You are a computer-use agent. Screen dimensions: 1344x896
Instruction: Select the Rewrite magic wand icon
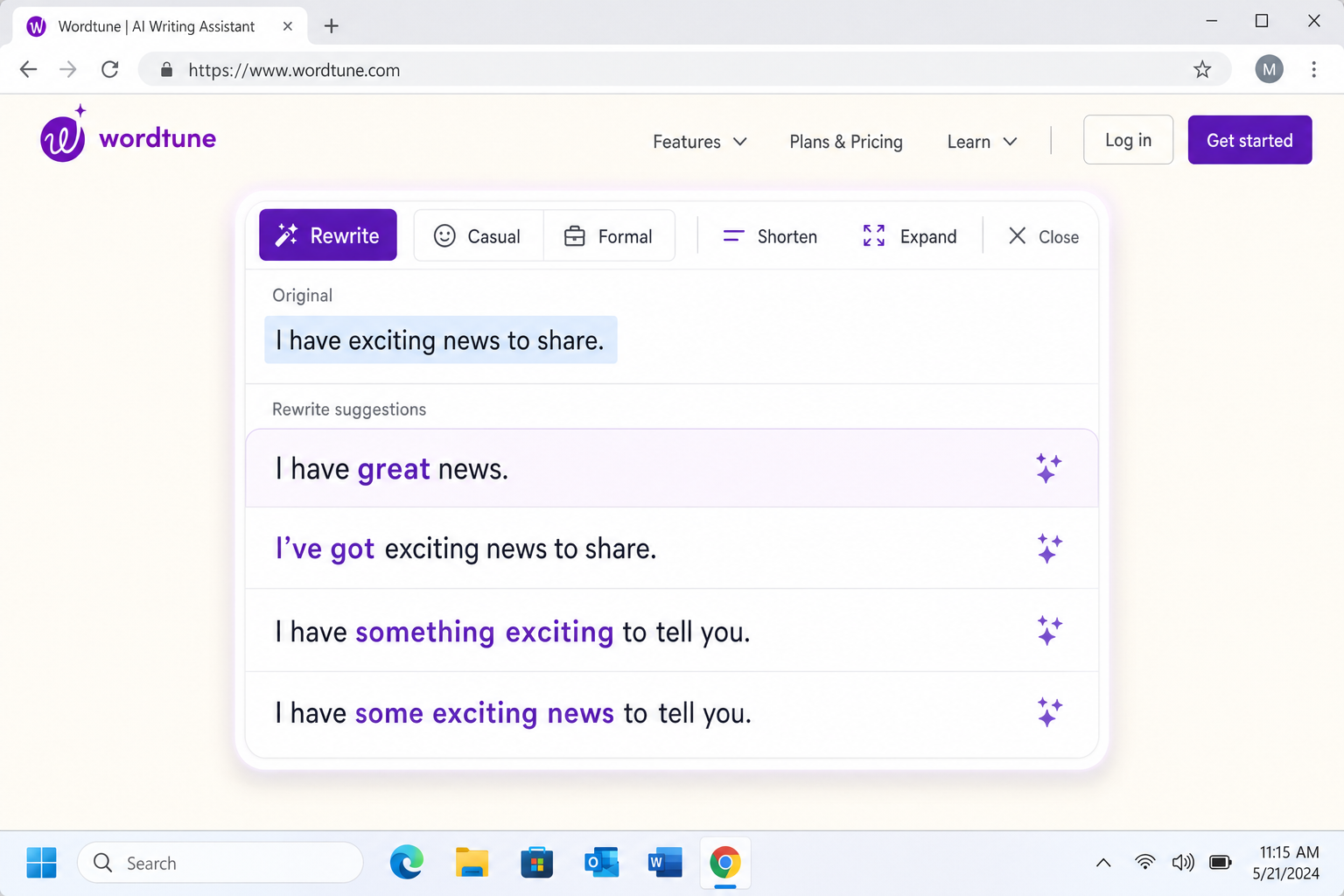point(285,234)
